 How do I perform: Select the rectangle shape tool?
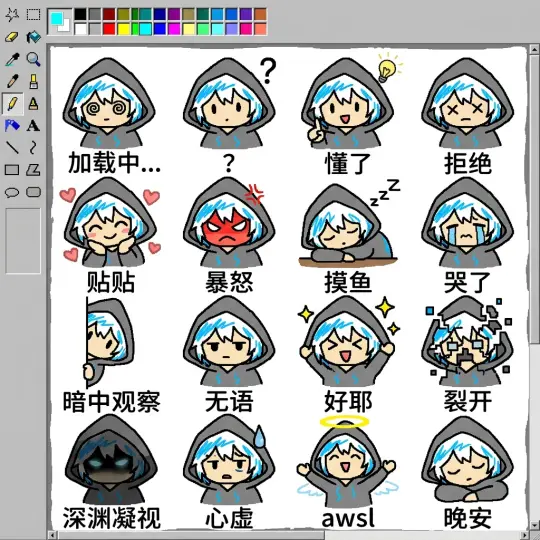pos(12,170)
